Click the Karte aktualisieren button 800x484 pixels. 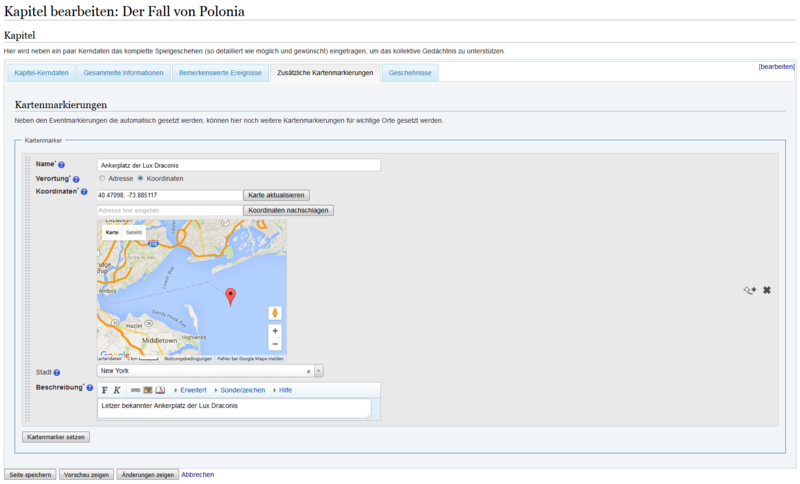click(277, 195)
